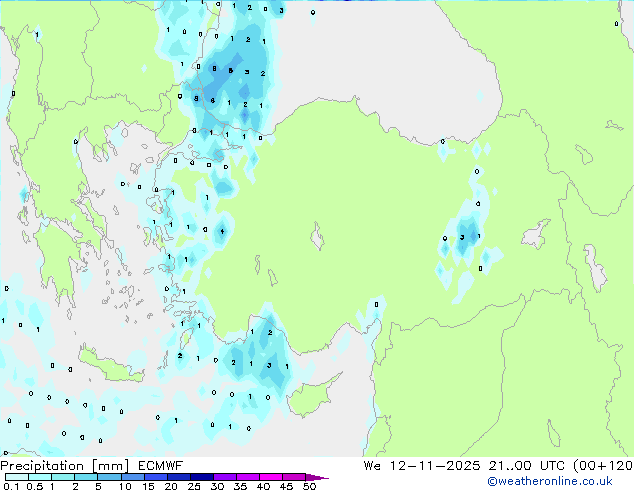Click the legend label "45"
The image size is (634, 490).
[x=286, y=486]
